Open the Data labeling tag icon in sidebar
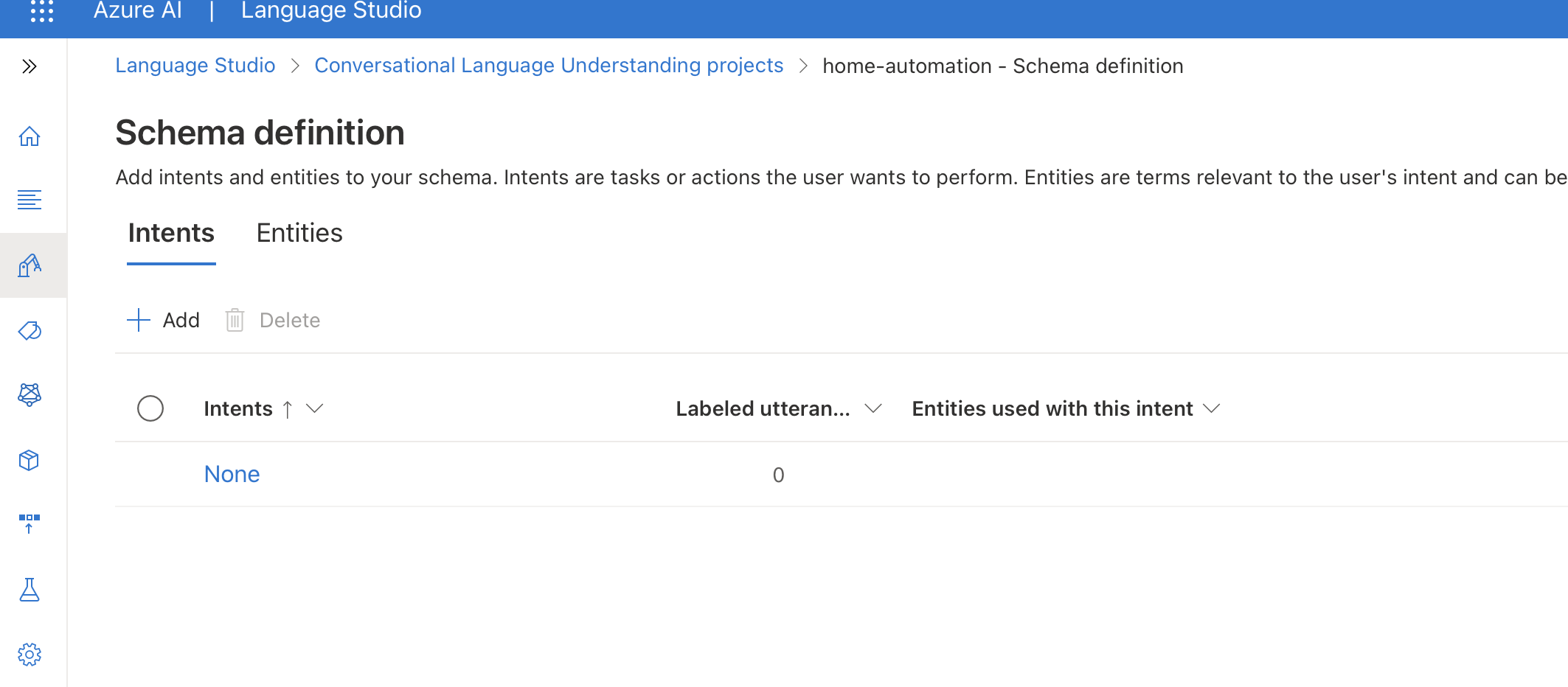The image size is (1568, 687). (30, 330)
